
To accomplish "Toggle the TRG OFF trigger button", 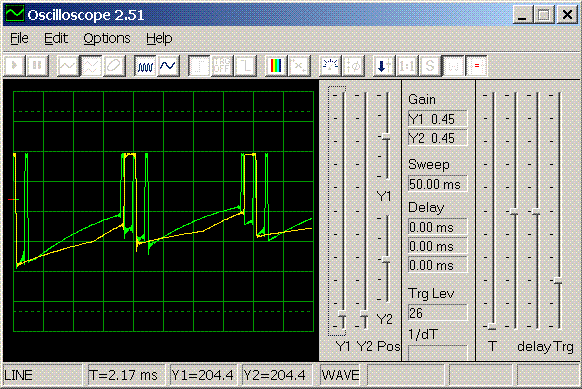I will click(222, 66).
